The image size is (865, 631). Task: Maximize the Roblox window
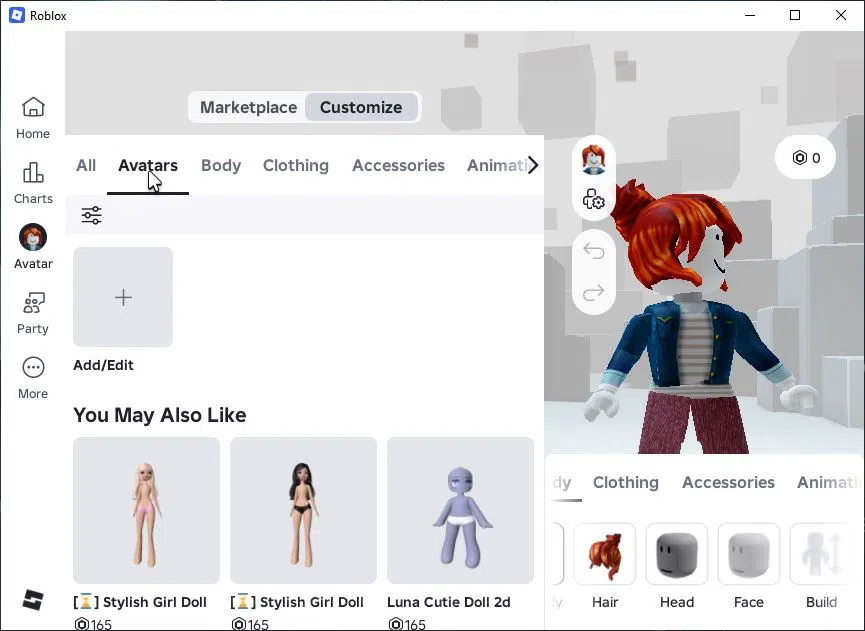tap(795, 15)
